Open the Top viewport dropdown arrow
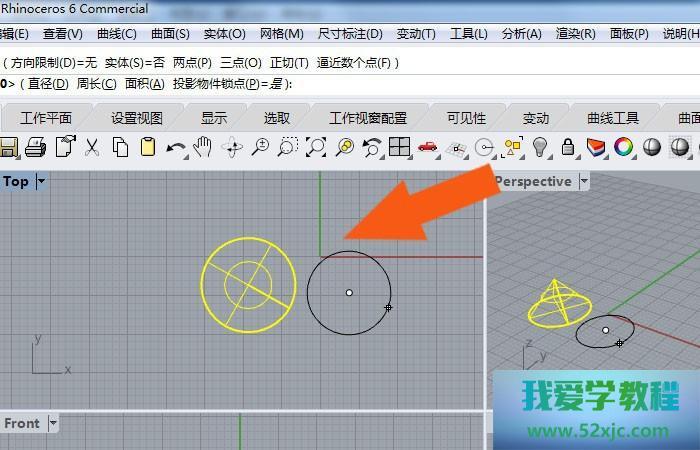This screenshot has width=700, height=450. point(41,182)
